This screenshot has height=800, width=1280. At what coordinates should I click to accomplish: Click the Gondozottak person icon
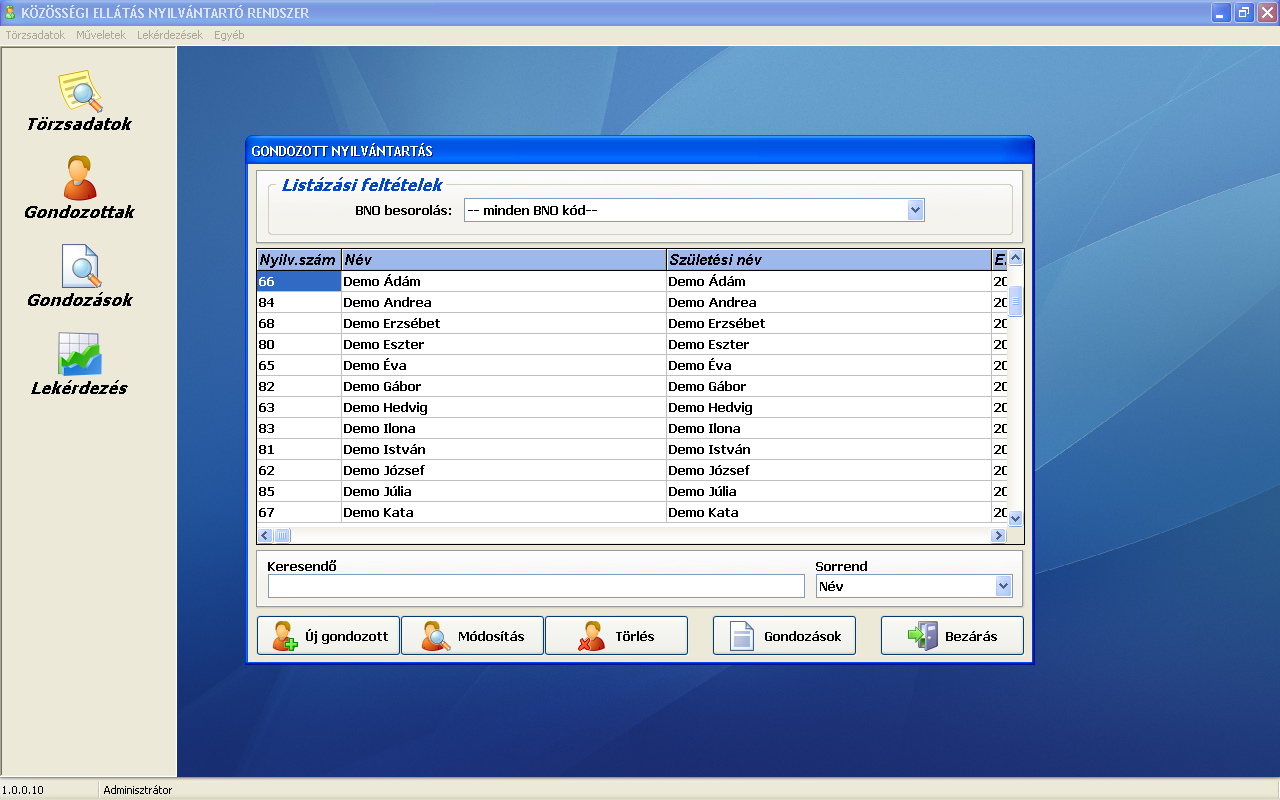coord(80,180)
